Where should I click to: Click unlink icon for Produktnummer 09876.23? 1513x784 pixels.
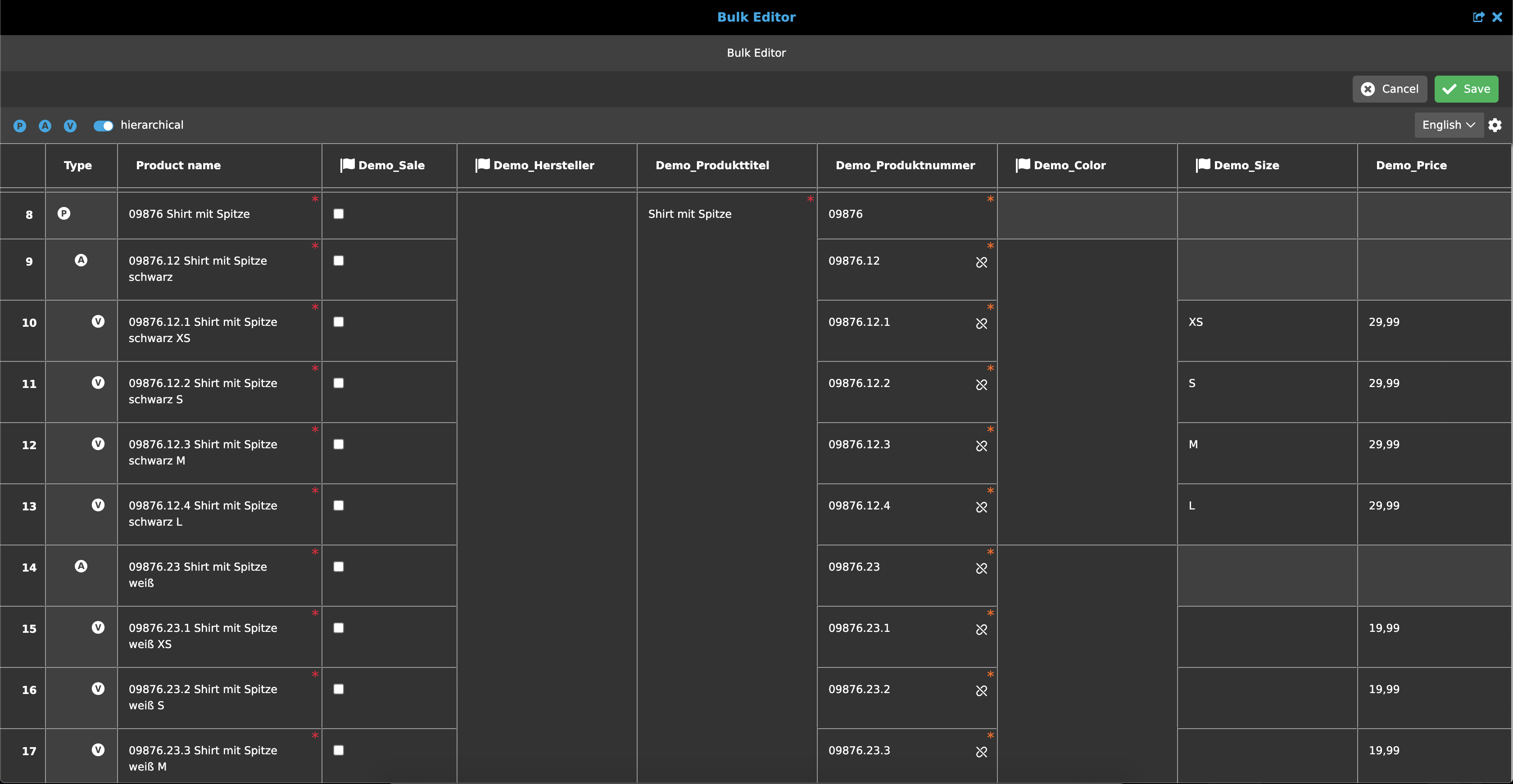coord(982,568)
